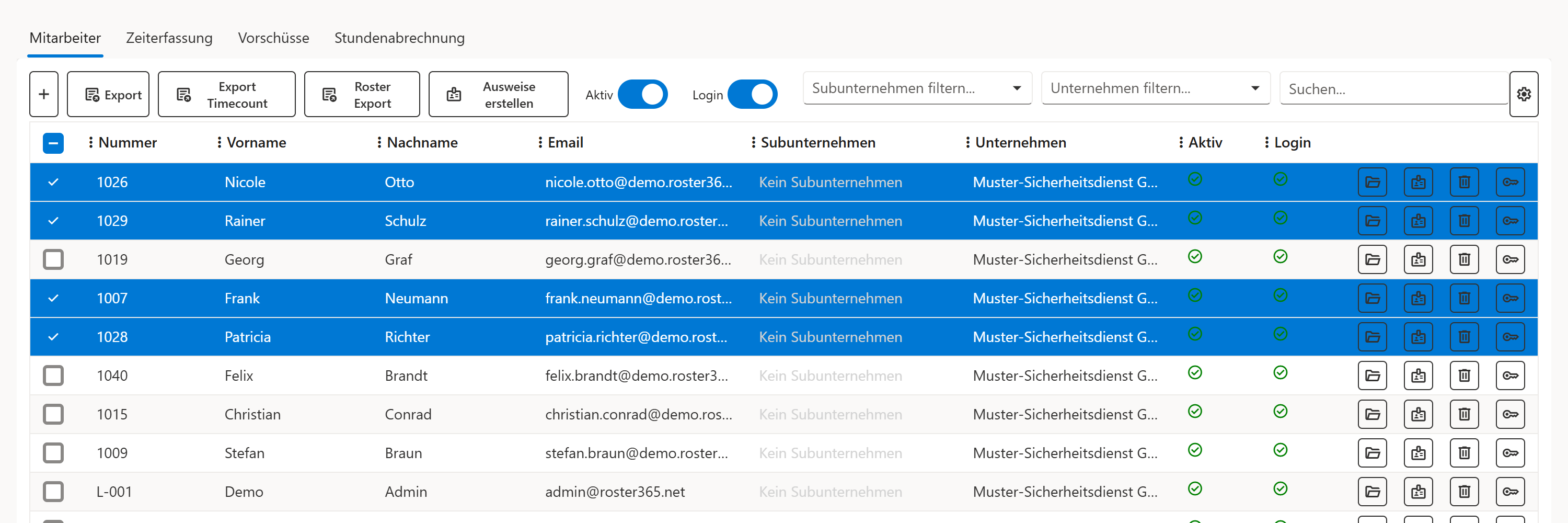Screen dimensions: 1568x523
Task: Click Ausweise erstellen button
Action: coord(498,94)
